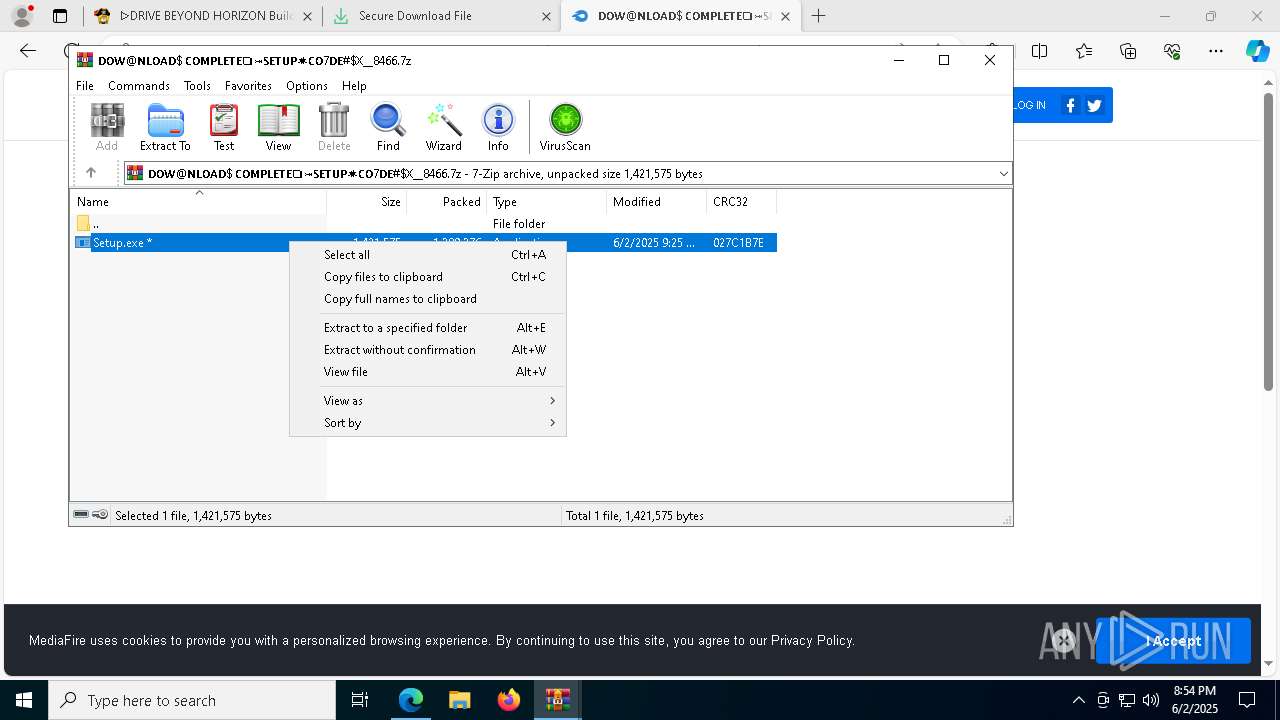Screen dimensions: 1280x720
Task: Sort by the CRC32 column header
Action: 742,202
